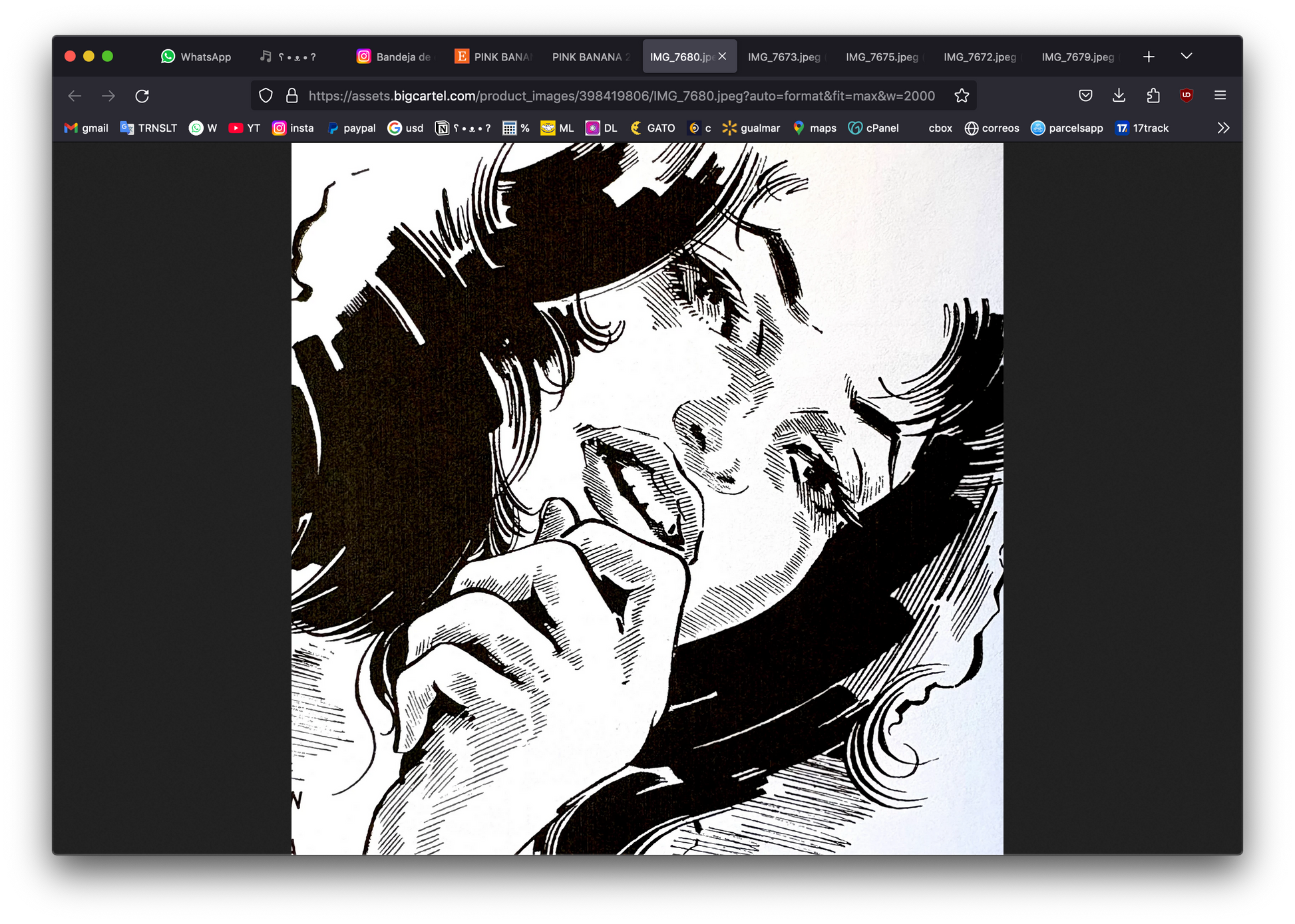Viewport: 1295px width, 924px height.
Task: Open the Save to Pocket icon
Action: pos(1085,96)
